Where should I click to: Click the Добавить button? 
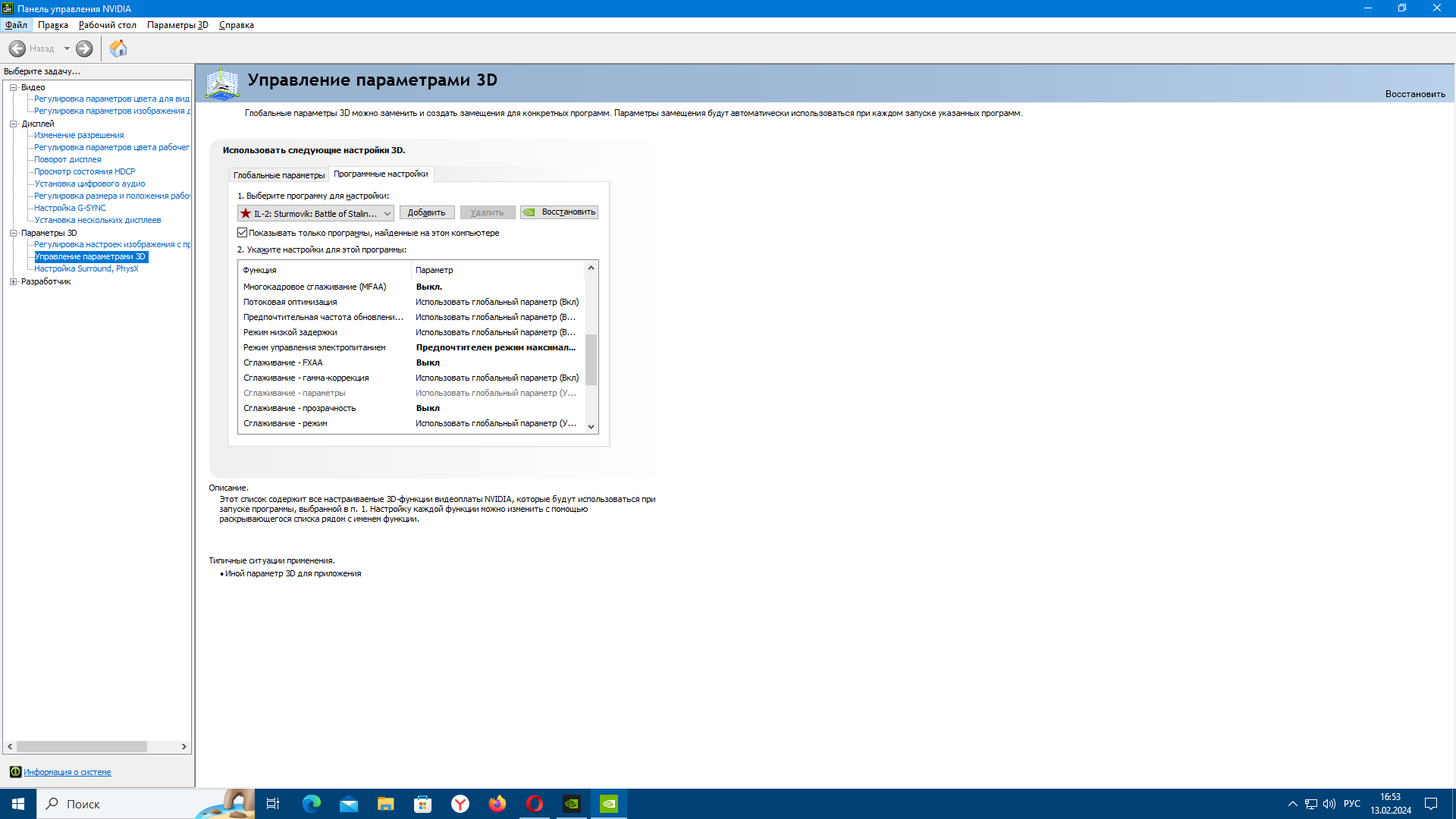coord(427,212)
